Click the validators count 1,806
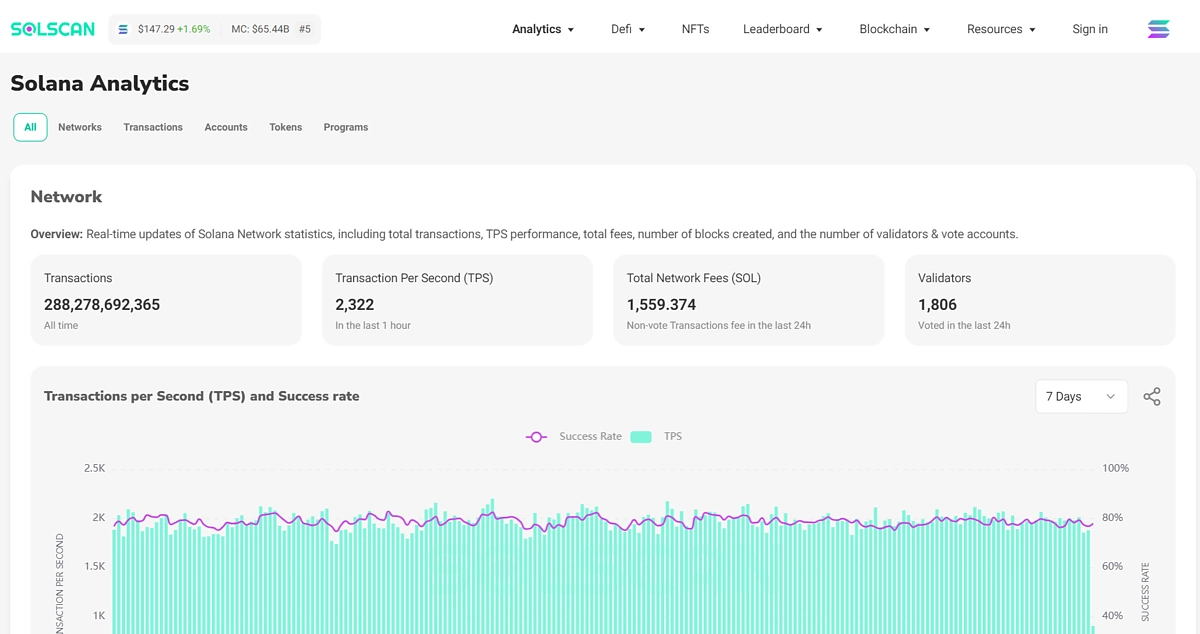 (937, 305)
